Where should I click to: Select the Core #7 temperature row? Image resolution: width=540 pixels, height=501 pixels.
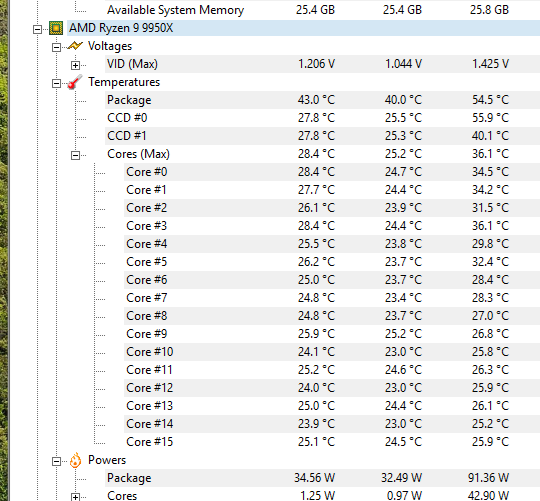pos(332,298)
